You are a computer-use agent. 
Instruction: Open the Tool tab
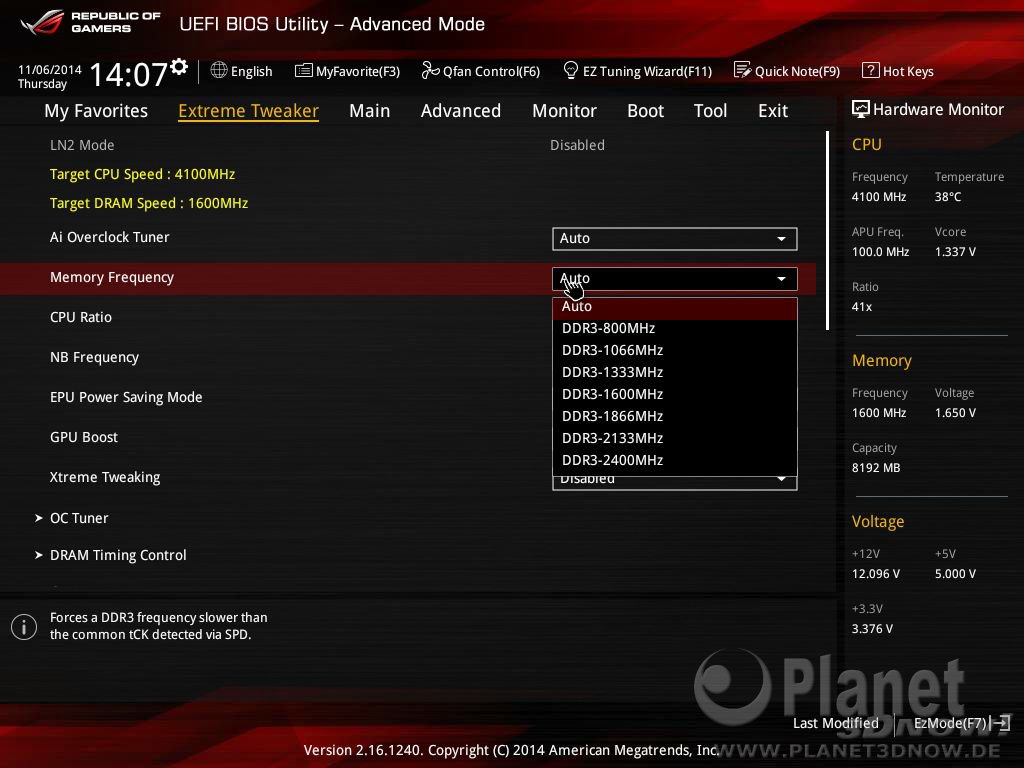pyautogui.click(x=711, y=111)
